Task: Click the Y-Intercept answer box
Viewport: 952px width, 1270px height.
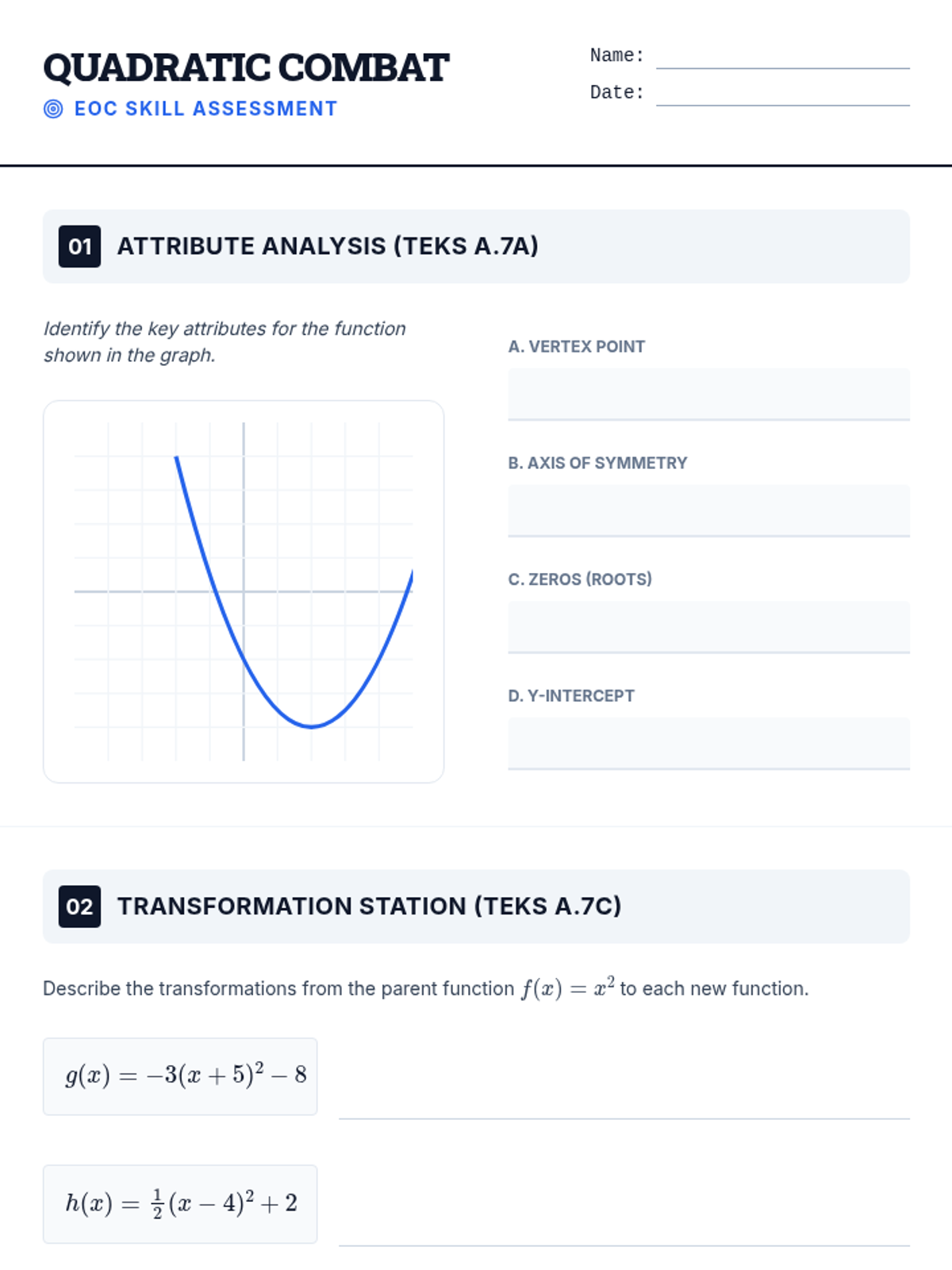Action: tap(708, 744)
